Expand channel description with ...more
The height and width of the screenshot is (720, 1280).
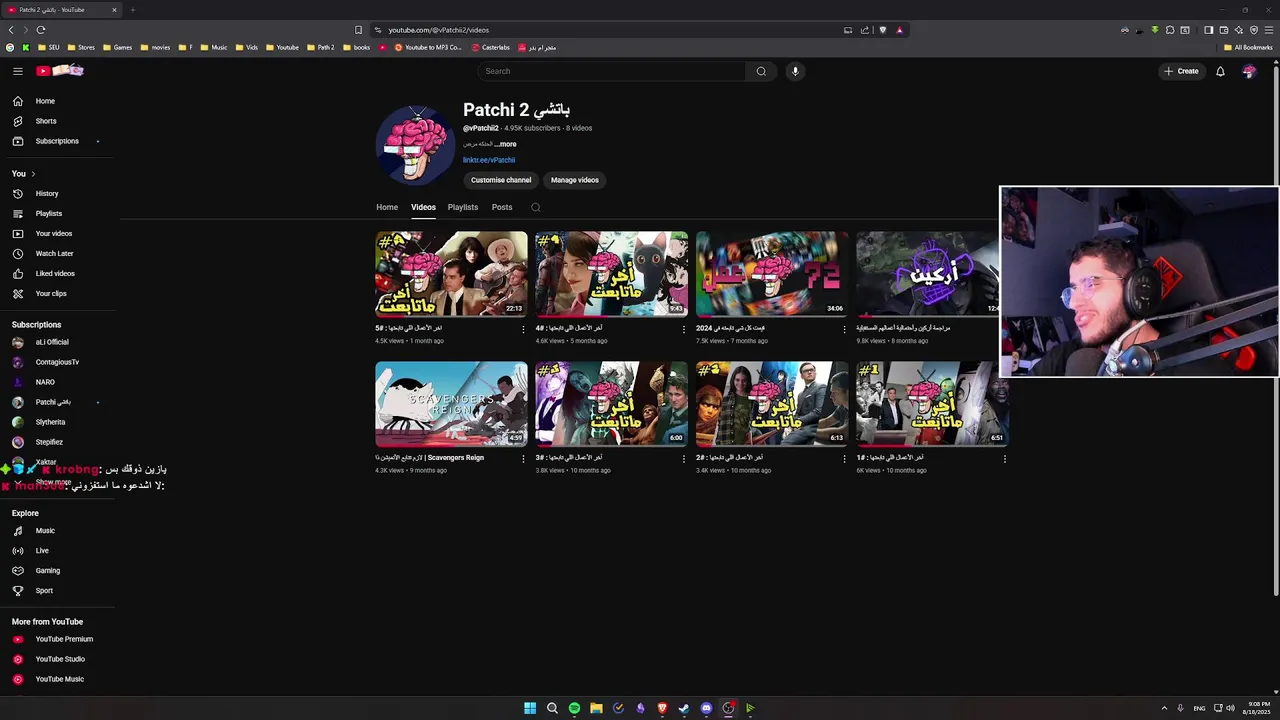[x=506, y=144]
